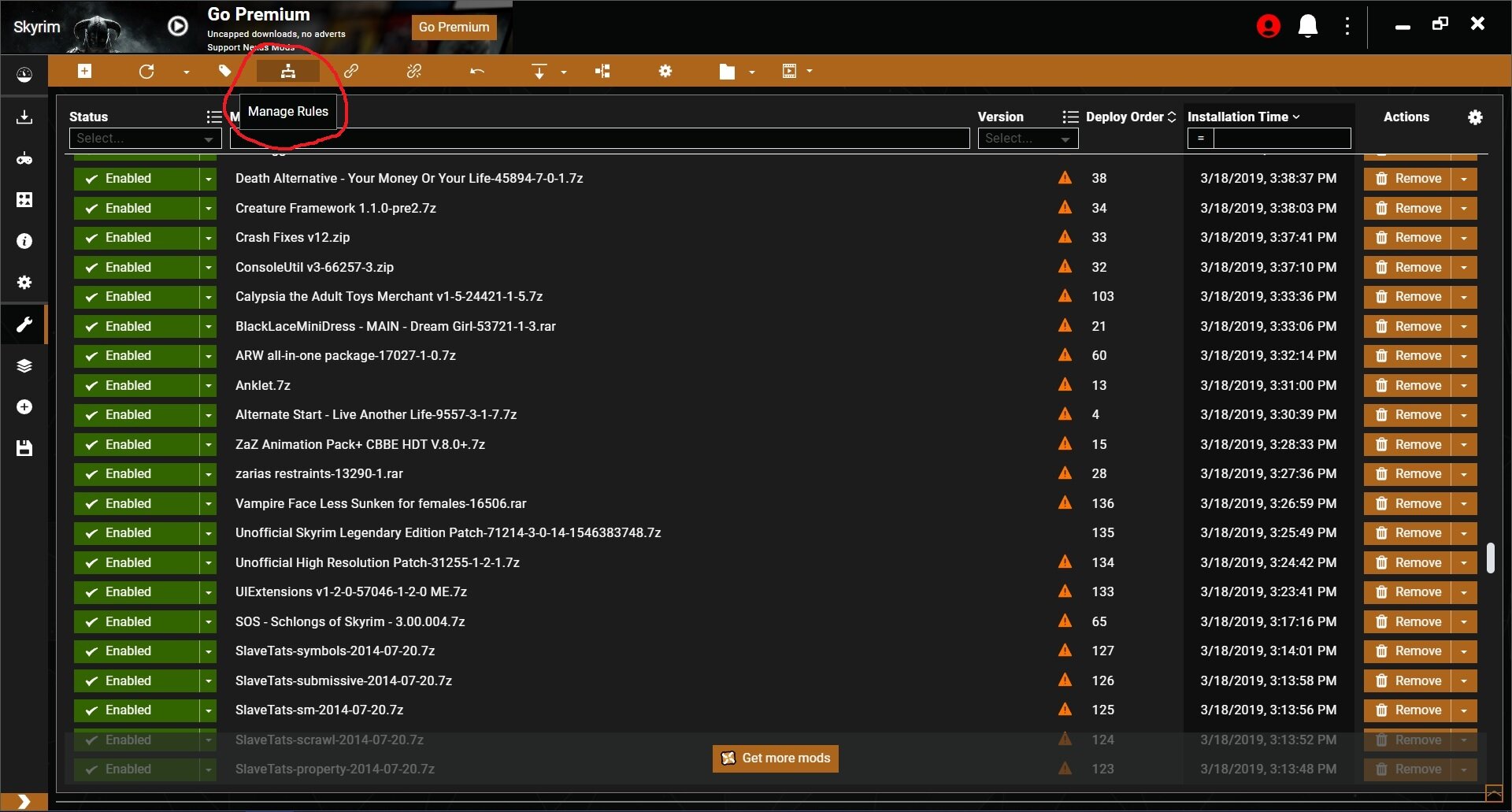Select the Mods wrench sidebar icon
Screen dimensions: 1512x812
24,324
